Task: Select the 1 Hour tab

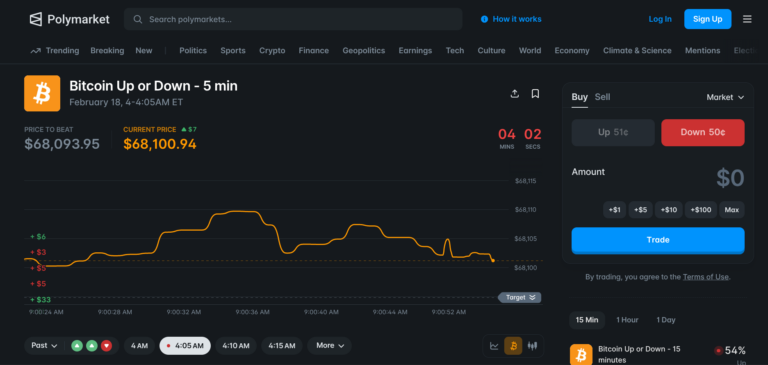Action: click(x=627, y=320)
